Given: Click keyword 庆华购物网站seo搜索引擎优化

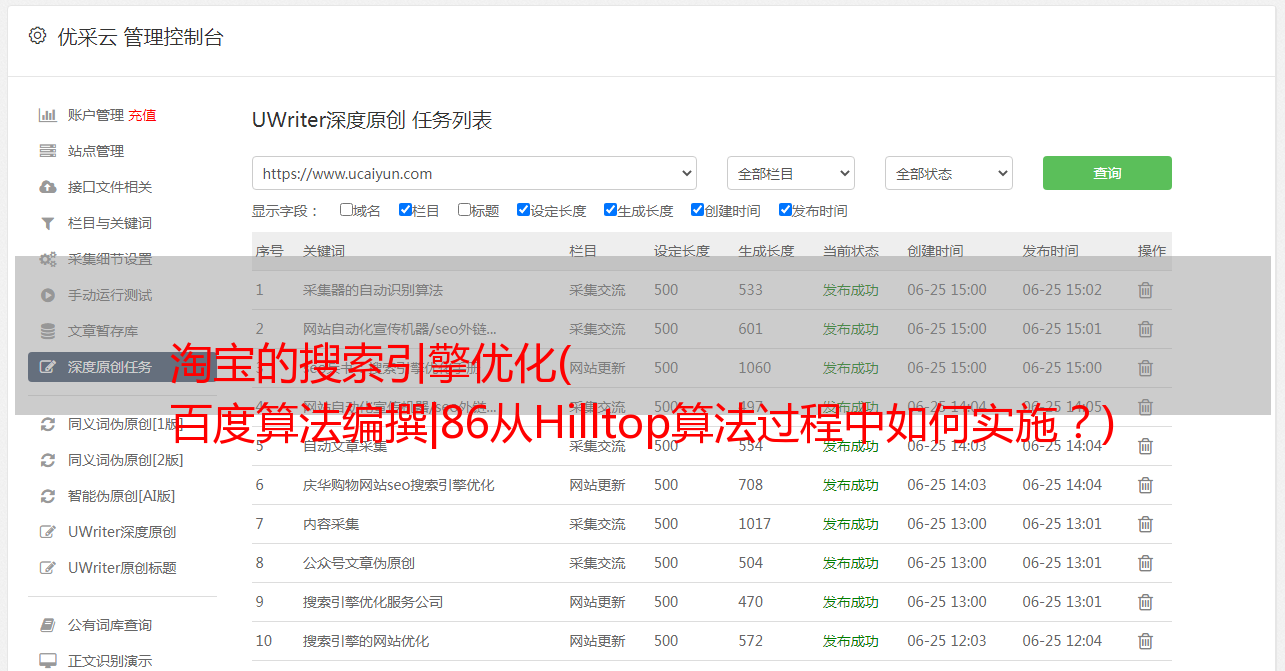Looking at the screenshot, I should (399, 485).
